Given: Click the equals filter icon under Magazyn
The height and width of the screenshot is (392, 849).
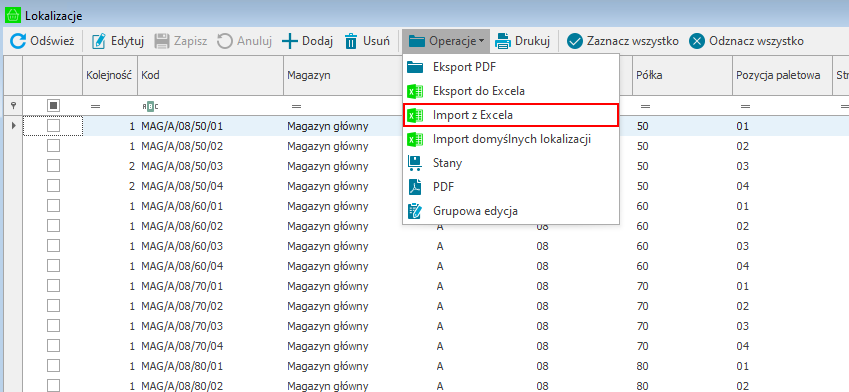Looking at the screenshot, I should point(296,106).
